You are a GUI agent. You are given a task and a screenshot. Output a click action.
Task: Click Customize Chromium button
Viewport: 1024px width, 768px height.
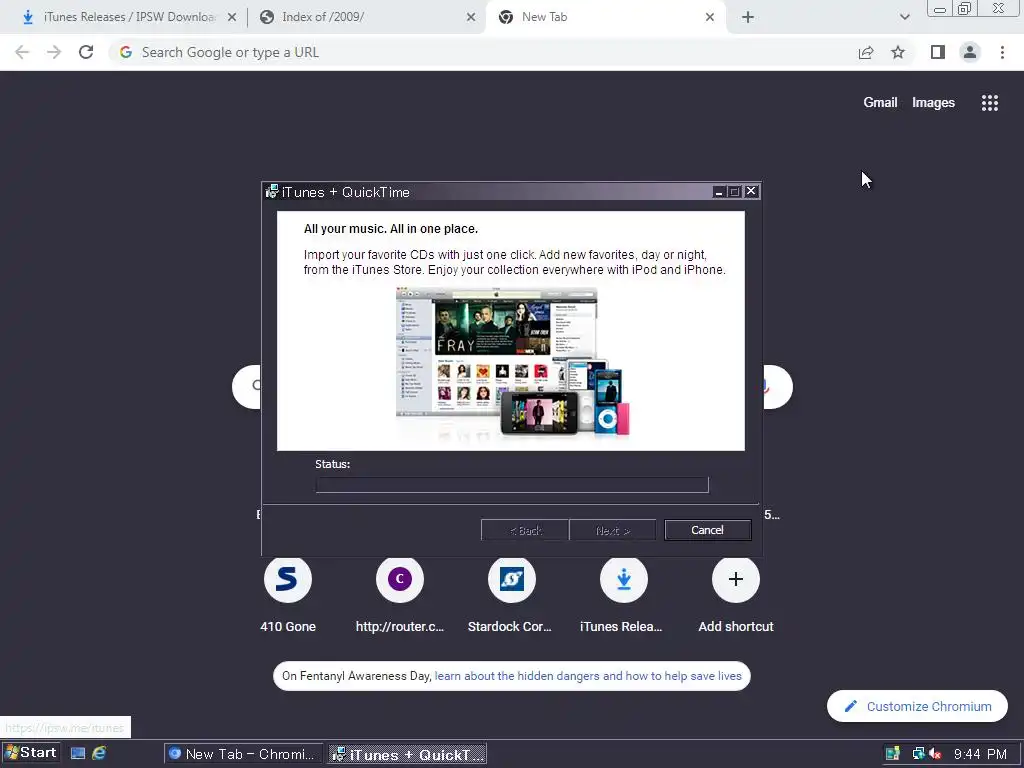(x=918, y=706)
